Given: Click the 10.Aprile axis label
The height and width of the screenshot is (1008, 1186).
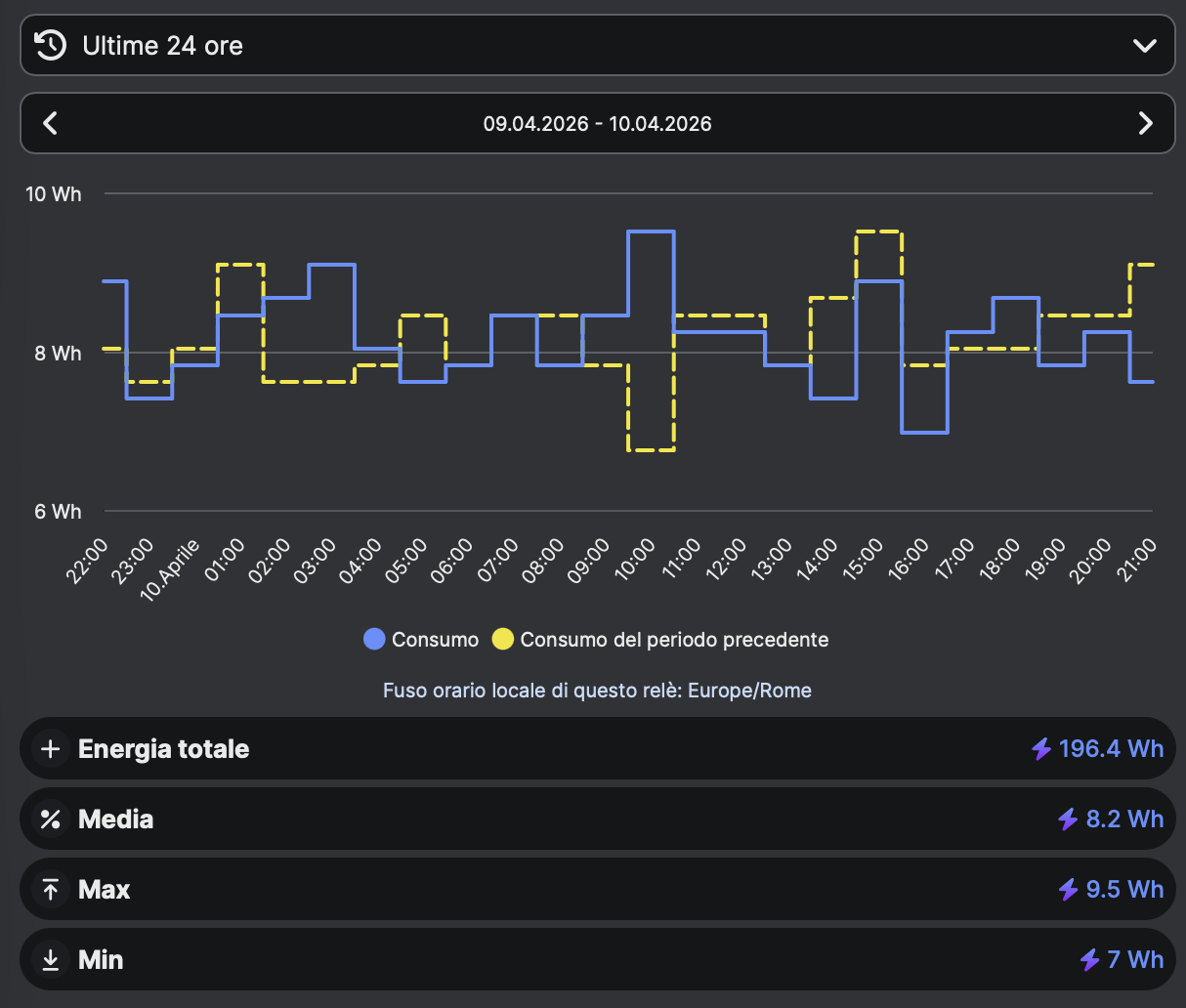Looking at the screenshot, I should coord(170,569).
